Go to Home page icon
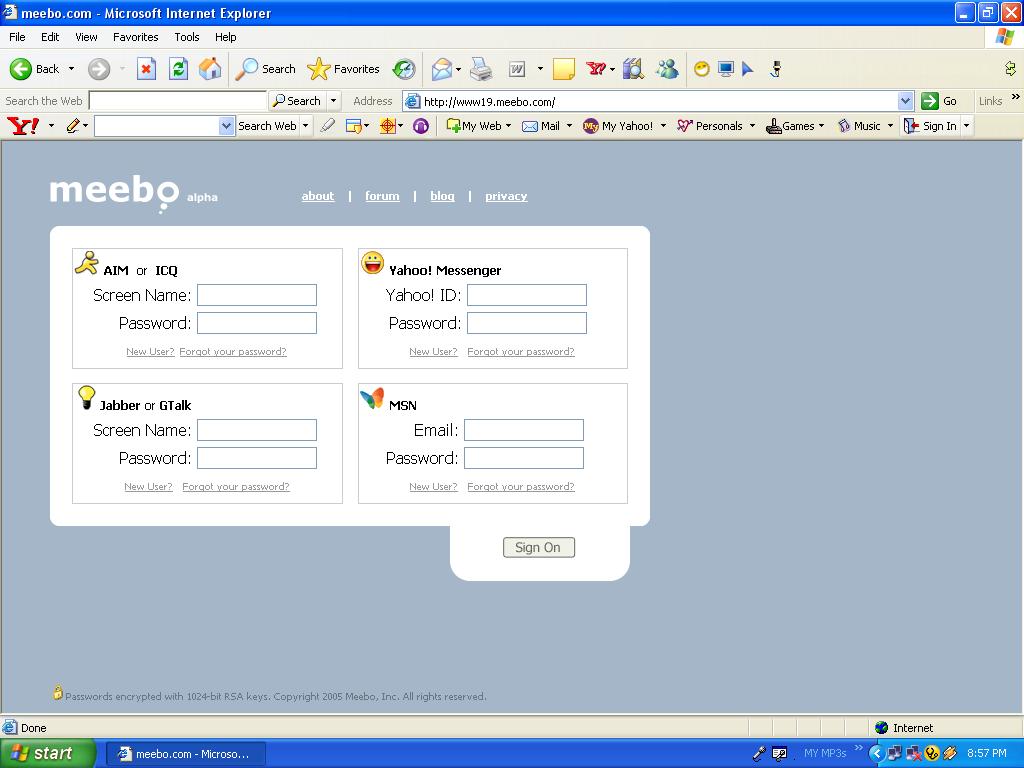The width and height of the screenshot is (1024, 768). pos(210,69)
